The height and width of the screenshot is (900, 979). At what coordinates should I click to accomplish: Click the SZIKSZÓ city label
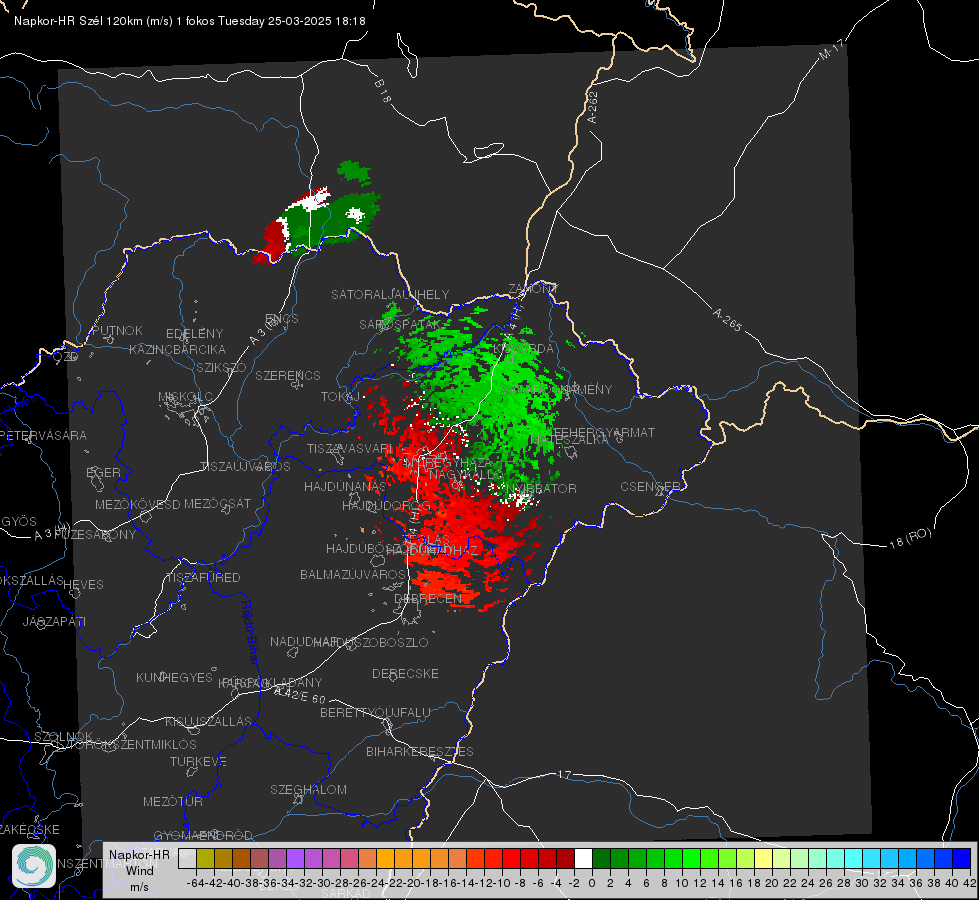tap(221, 367)
